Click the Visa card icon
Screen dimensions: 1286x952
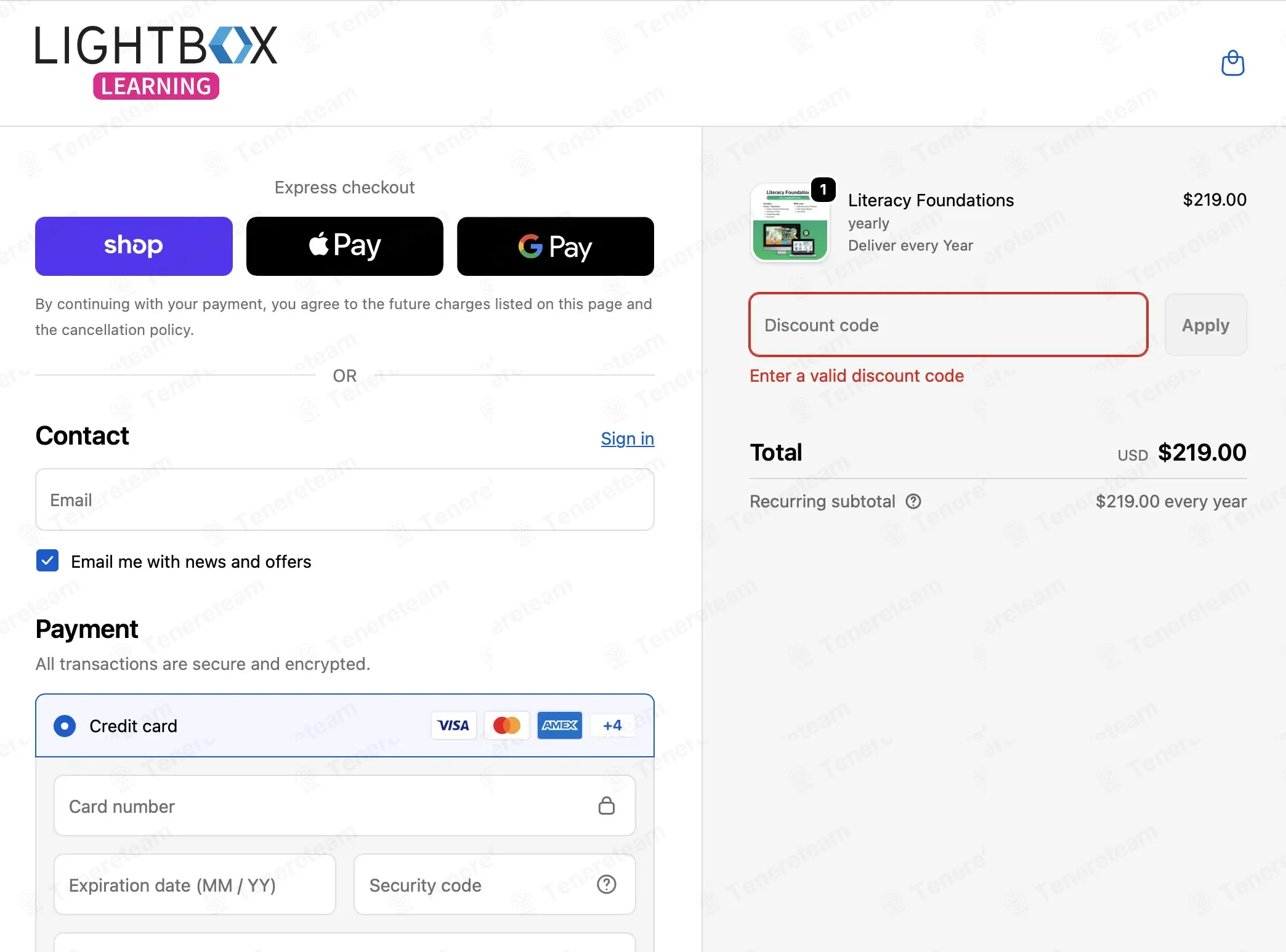pos(453,725)
